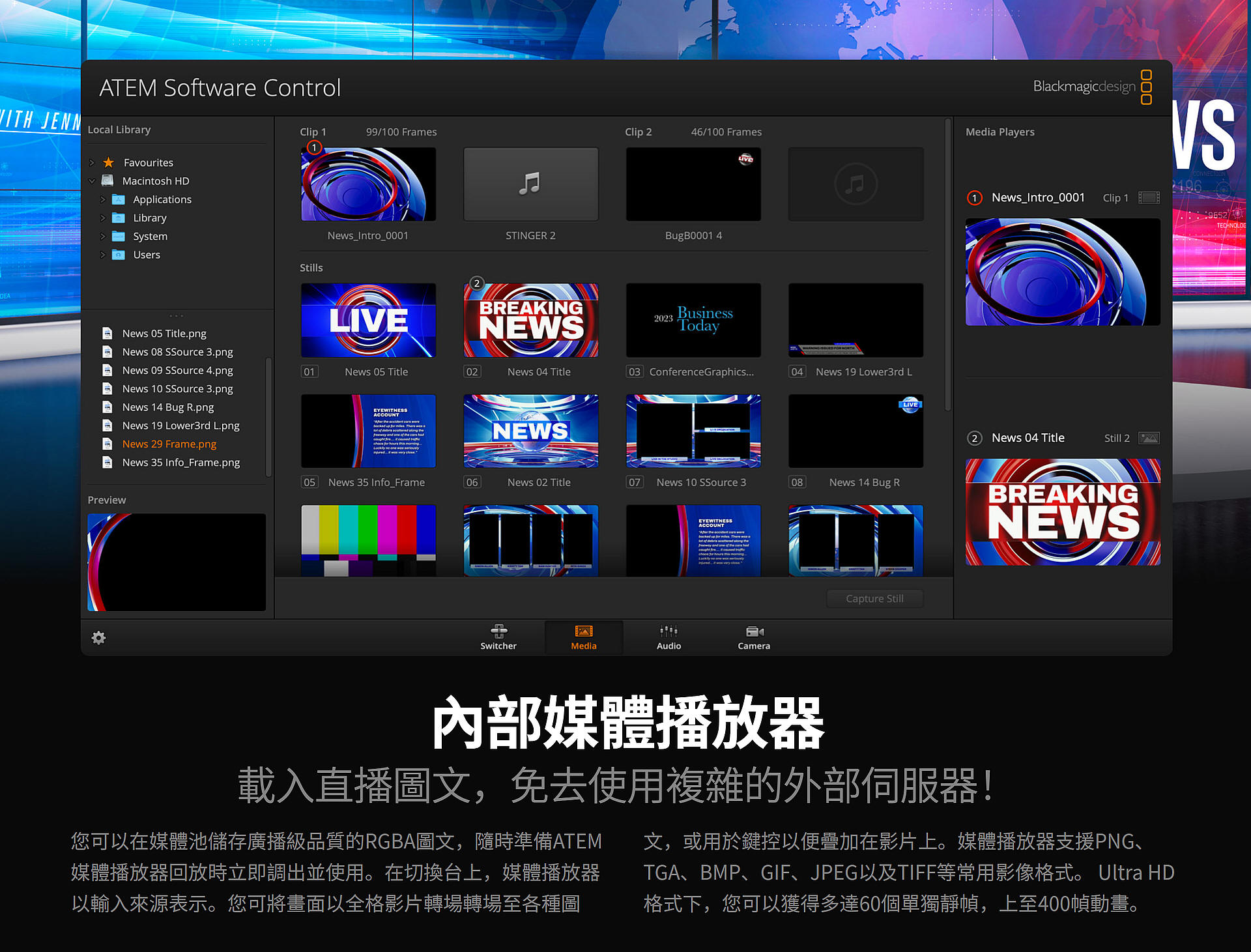Click the Clip 1 filmstrip icon
This screenshot has height=952, width=1251.
point(1149,197)
